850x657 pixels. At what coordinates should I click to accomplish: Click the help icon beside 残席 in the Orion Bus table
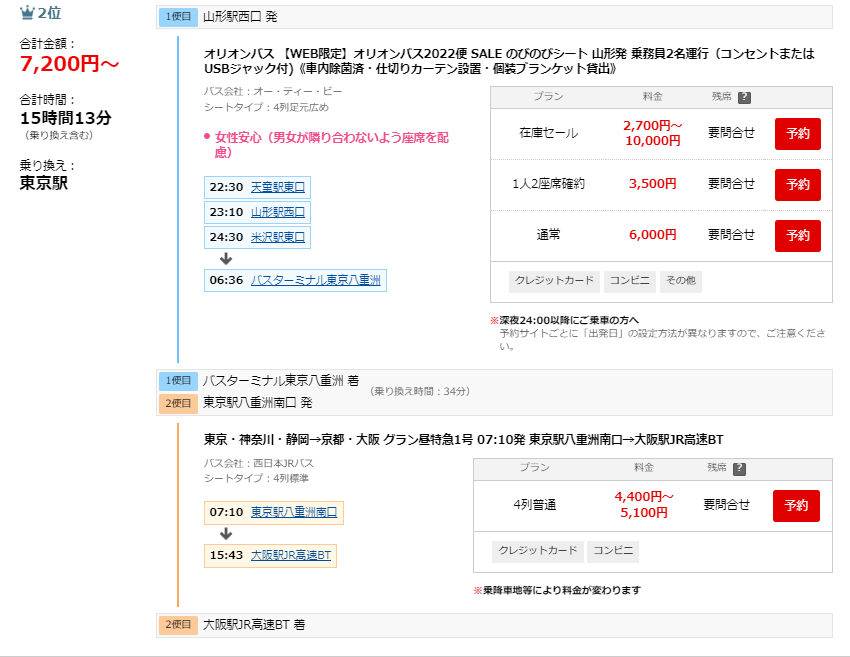point(744,97)
